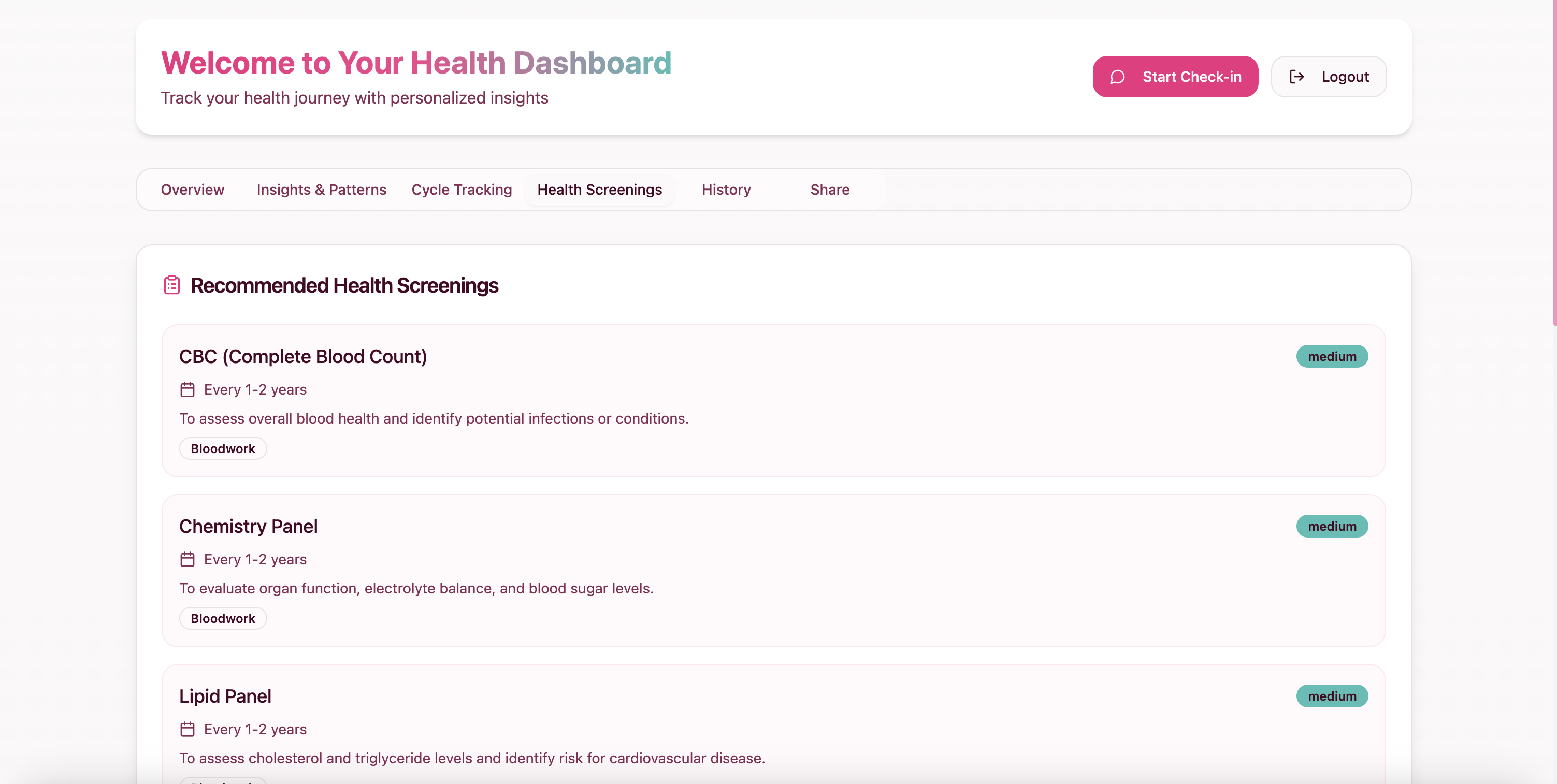Click the Bloodwork tag under Chemistry Panel
This screenshot has height=784, width=1557.
click(x=222, y=618)
